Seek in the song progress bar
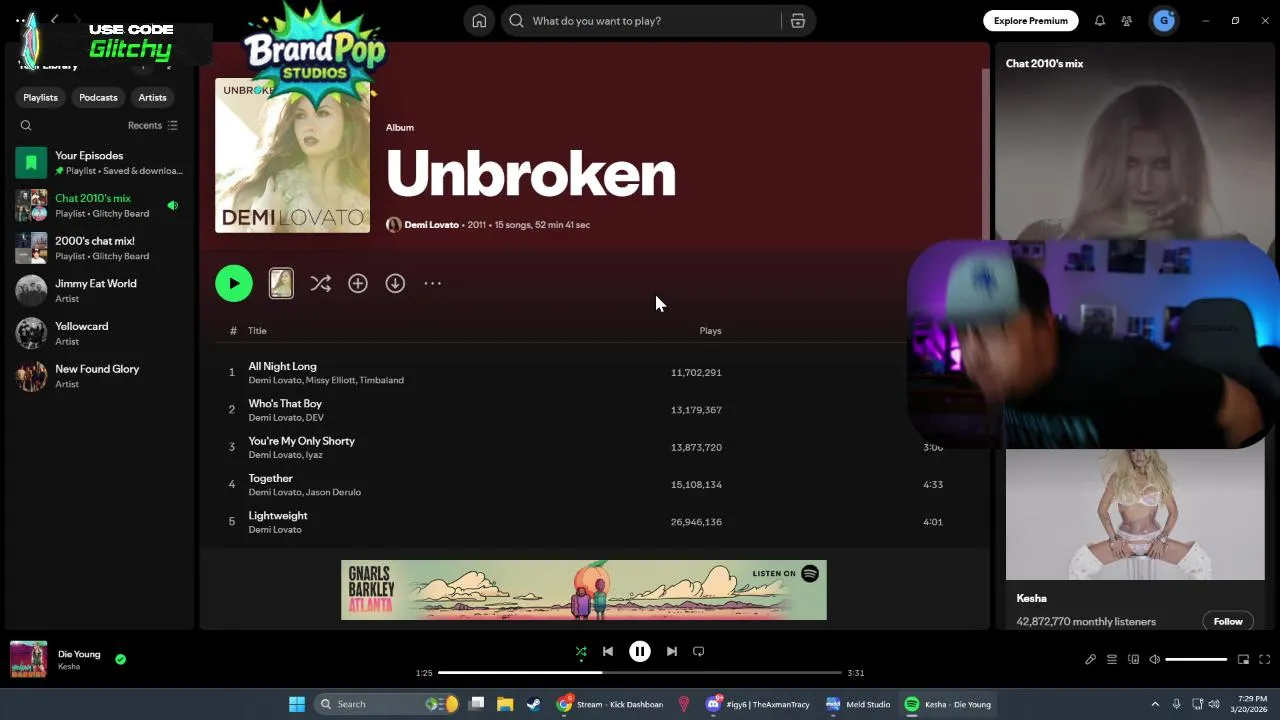Viewport: 1280px width, 720px height. pyautogui.click(x=640, y=673)
